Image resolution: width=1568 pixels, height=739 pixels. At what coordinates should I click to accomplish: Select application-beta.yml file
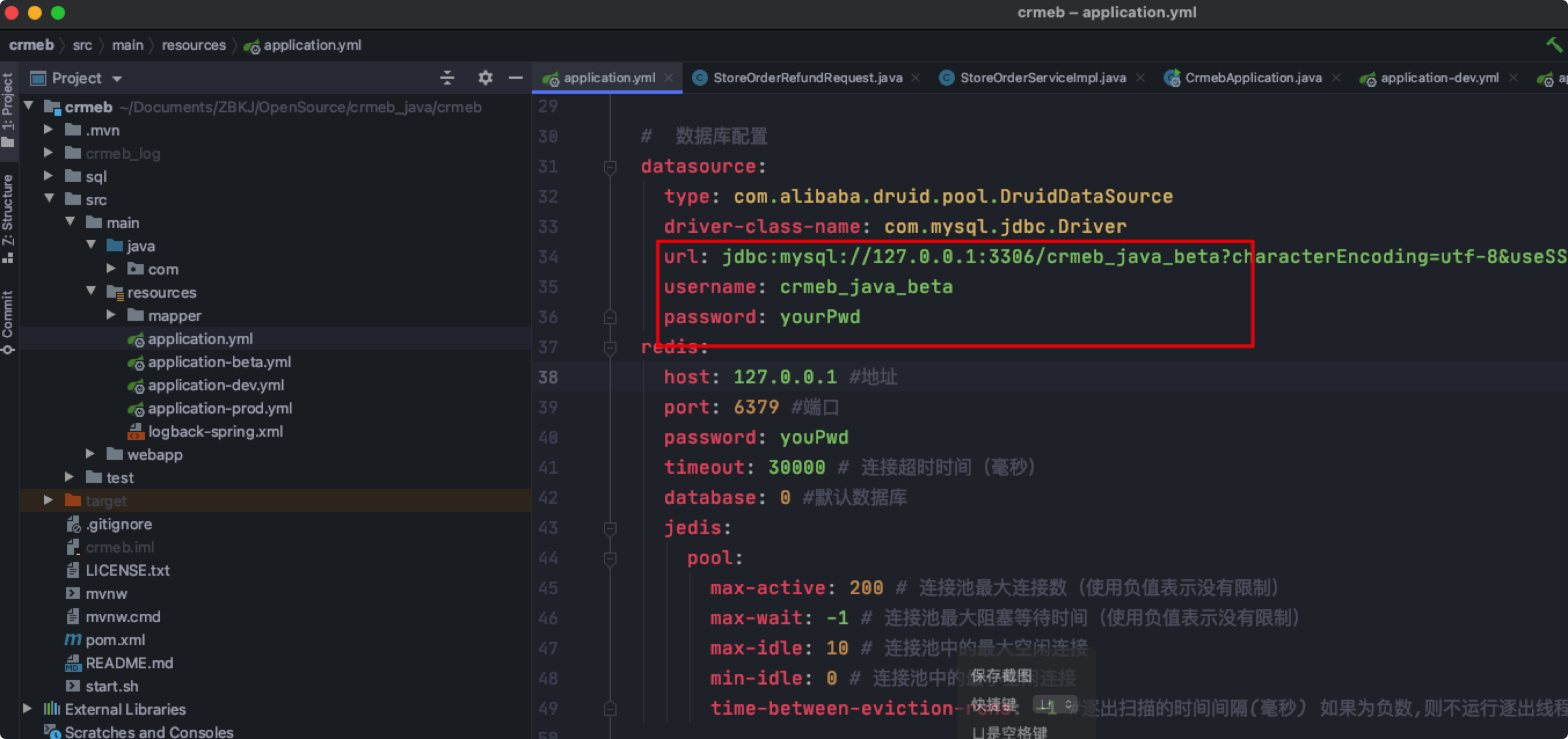tap(219, 362)
